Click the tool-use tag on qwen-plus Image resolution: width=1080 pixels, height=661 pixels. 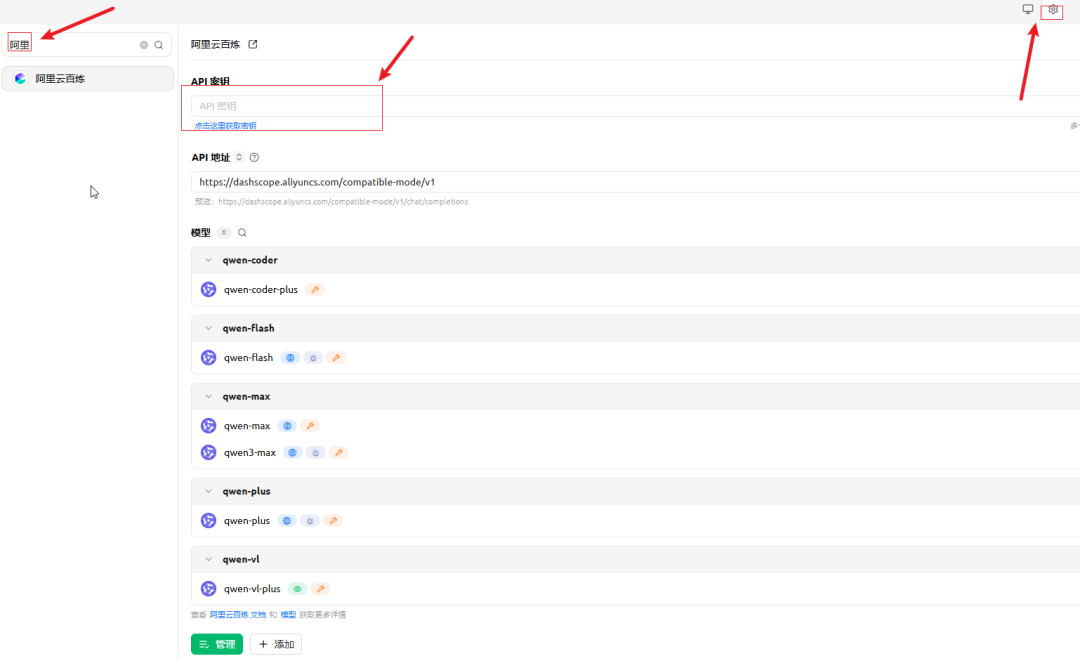pos(333,521)
